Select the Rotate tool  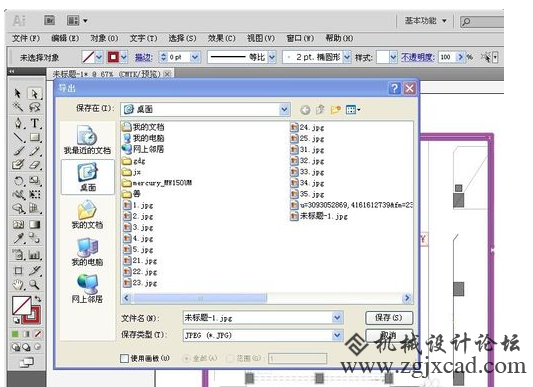tap(18, 180)
